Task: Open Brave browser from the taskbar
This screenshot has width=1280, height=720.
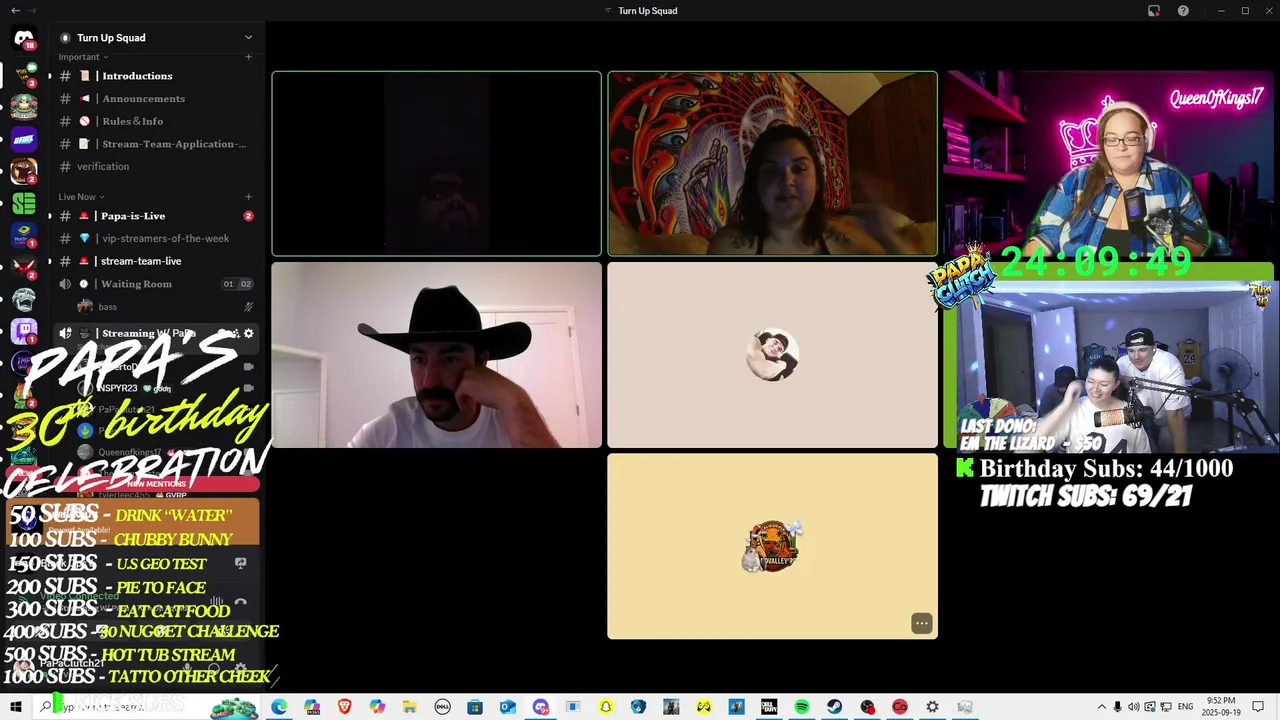Action: pos(344,707)
